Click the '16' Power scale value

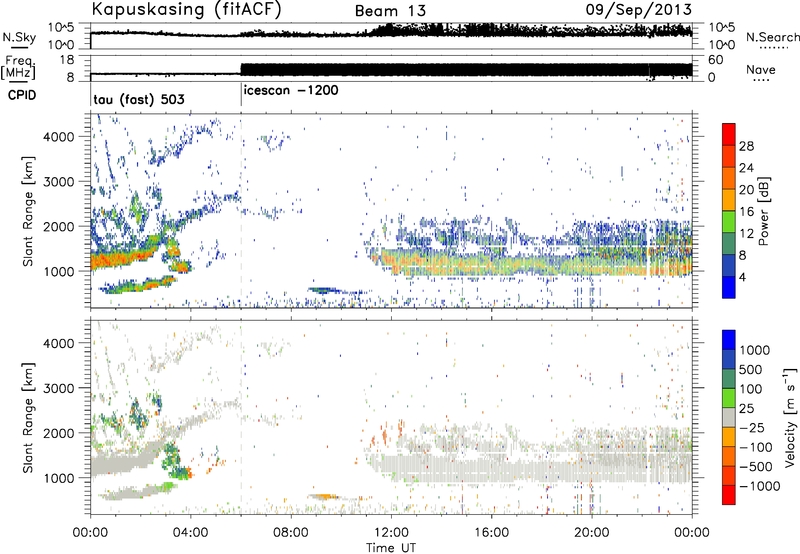pos(746,212)
